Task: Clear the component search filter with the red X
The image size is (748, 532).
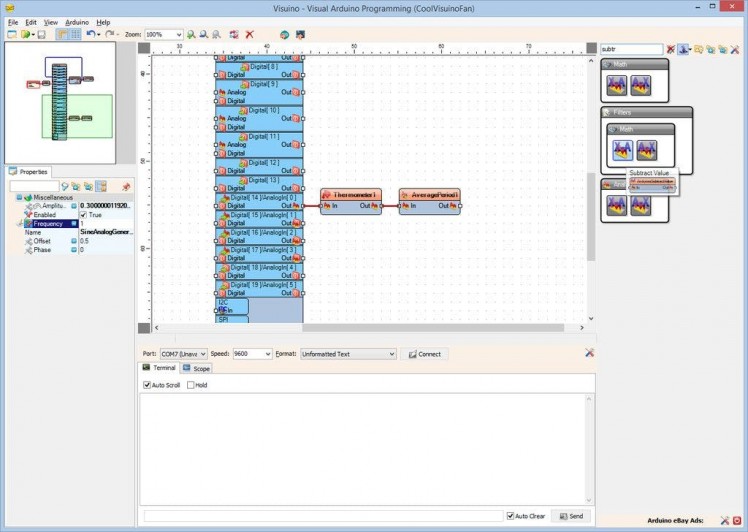Action: point(671,49)
